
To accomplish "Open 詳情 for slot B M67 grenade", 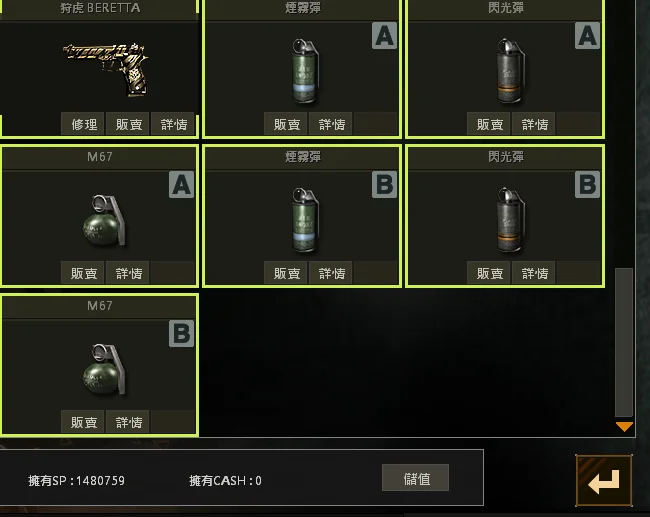I will tap(128, 422).
